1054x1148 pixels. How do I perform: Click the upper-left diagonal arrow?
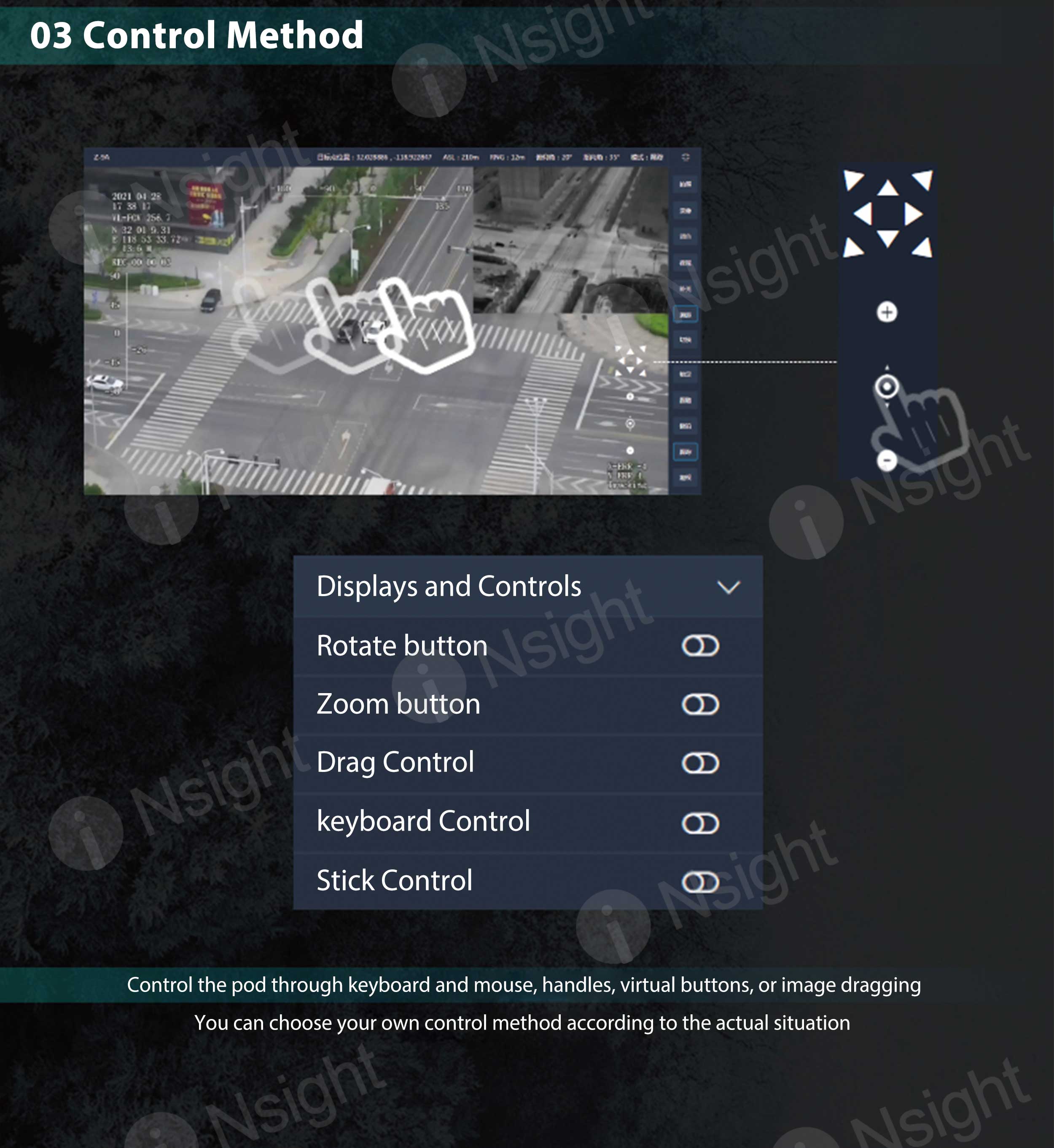coord(853,180)
